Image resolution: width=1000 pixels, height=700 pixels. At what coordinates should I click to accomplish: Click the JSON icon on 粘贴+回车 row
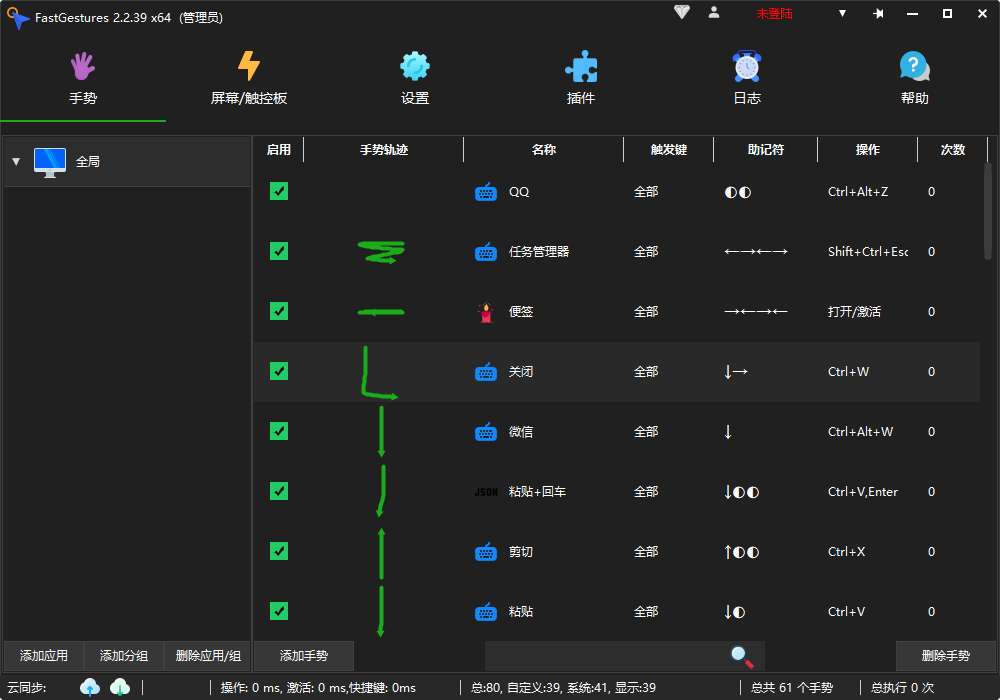point(486,491)
